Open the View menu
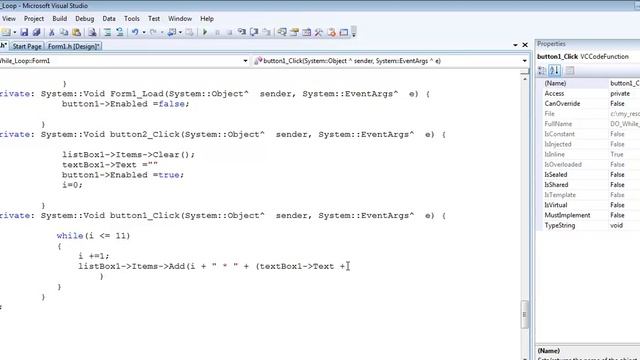This screenshot has height=360, width=640. [x=9, y=19]
